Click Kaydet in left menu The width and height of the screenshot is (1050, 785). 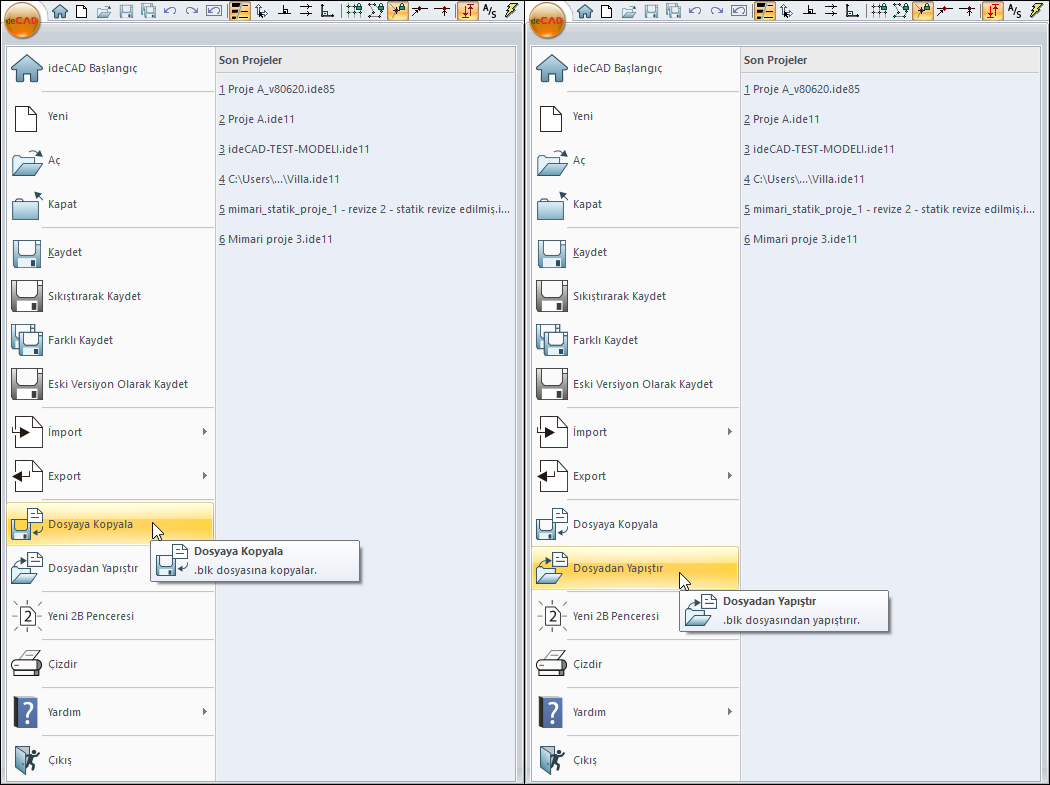pyautogui.click(x=110, y=252)
